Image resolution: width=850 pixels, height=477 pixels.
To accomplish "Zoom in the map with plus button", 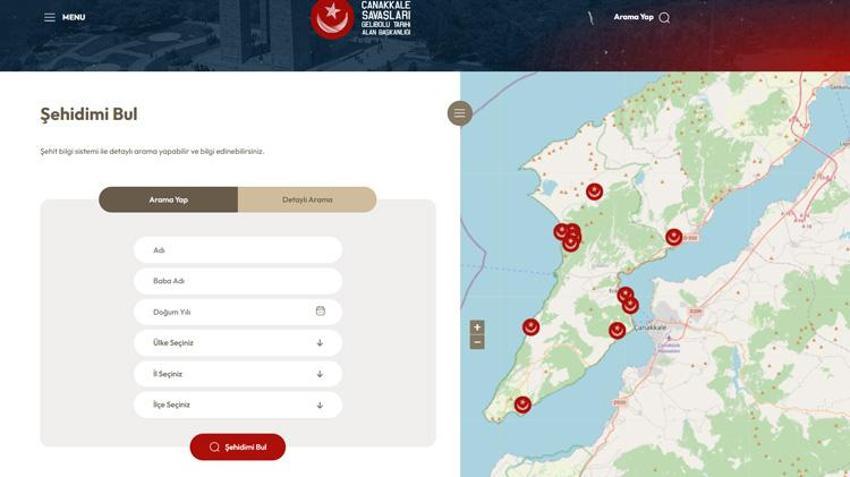I will coord(477,327).
